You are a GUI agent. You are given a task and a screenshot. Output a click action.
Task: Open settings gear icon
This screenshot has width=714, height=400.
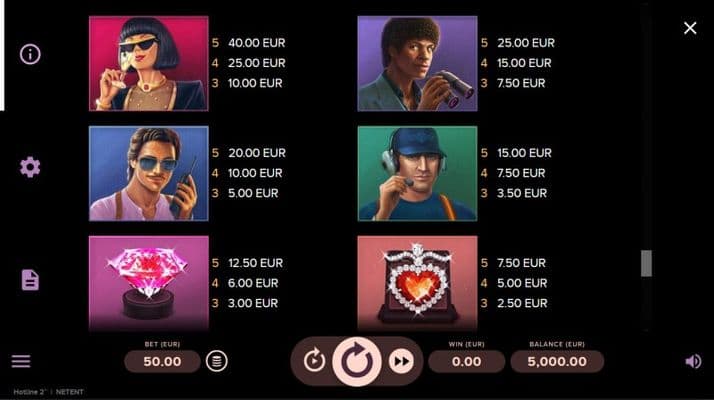(x=30, y=167)
